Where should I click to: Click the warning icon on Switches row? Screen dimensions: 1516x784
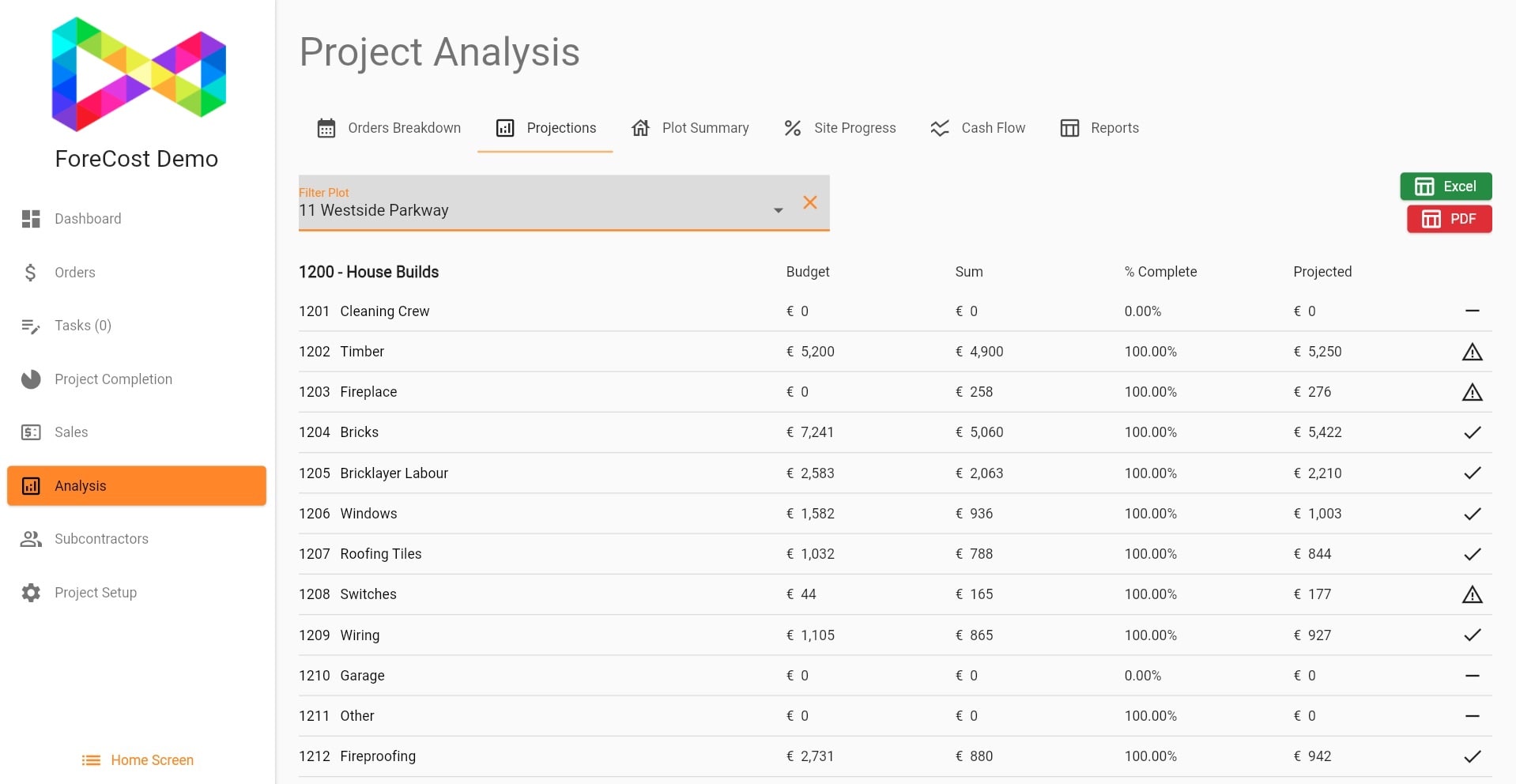[1471, 595]
